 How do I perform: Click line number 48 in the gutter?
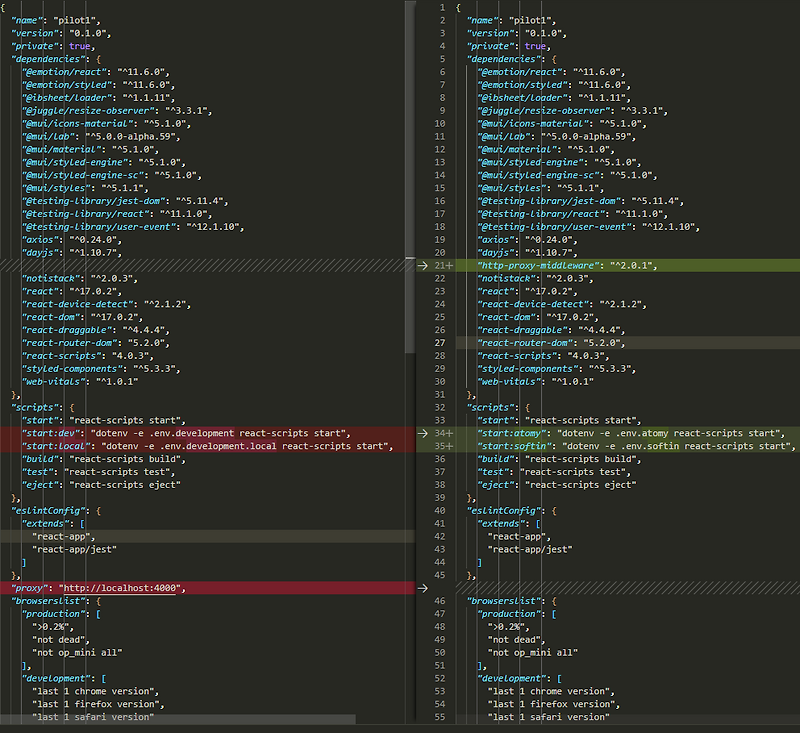point(440,626)
